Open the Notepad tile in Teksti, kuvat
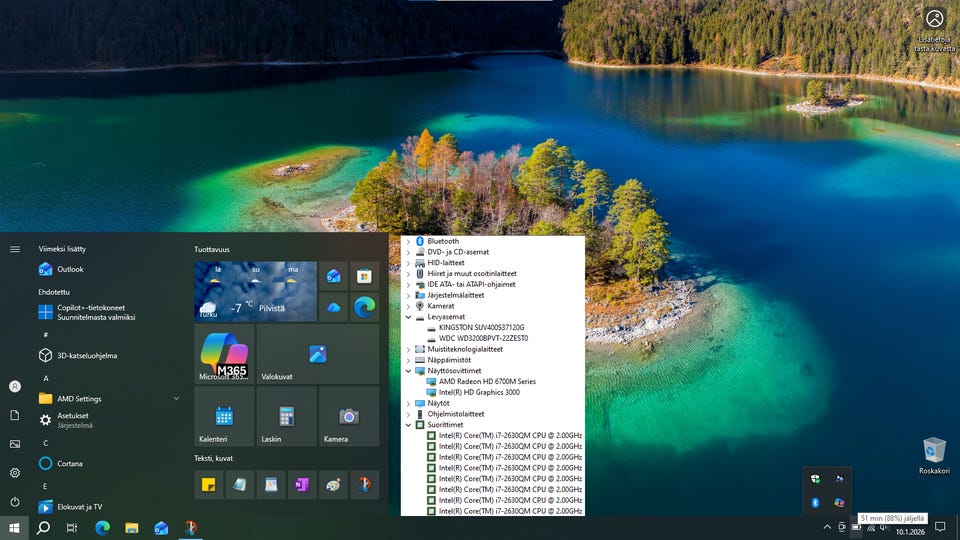This screenshot has width=960, height=540. (240, 485)
